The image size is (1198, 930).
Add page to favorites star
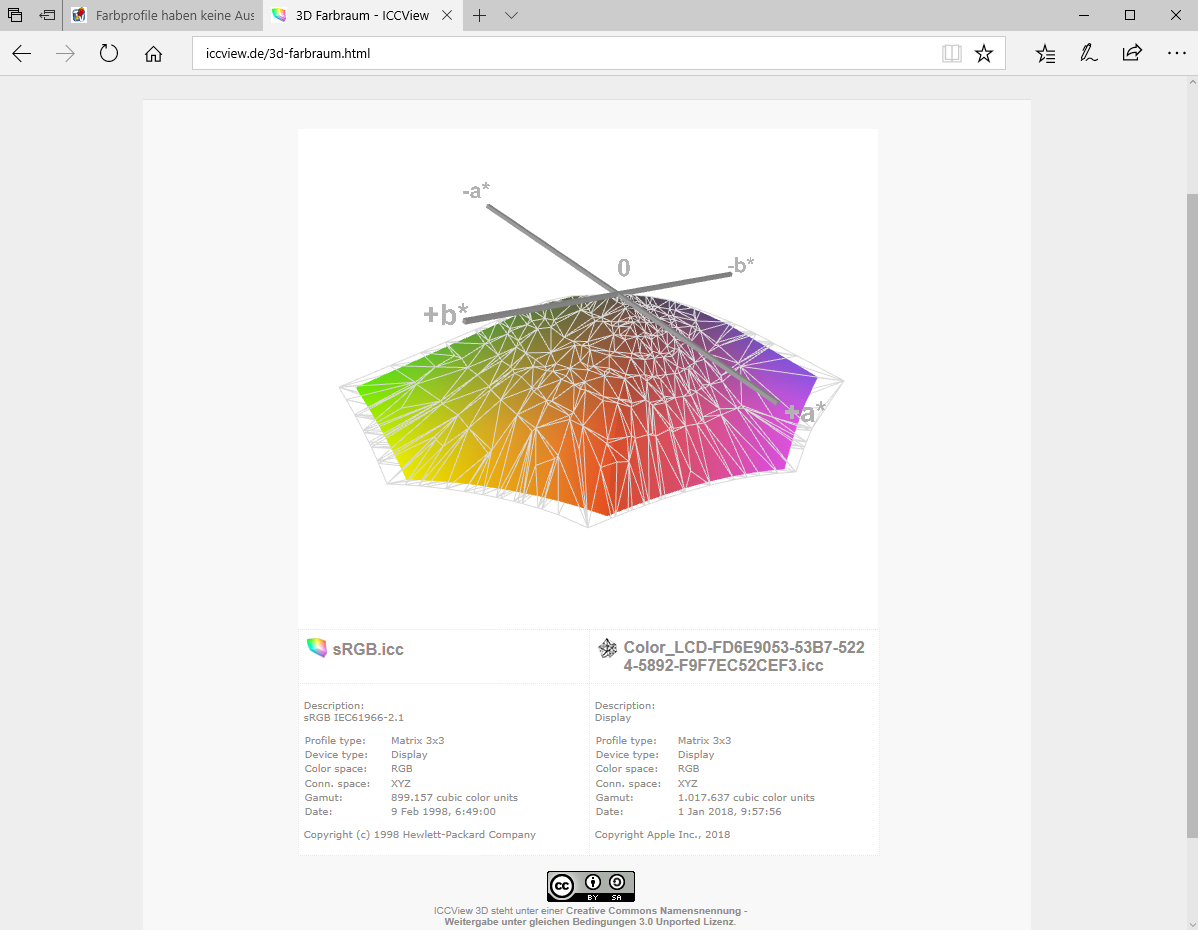(984, 54)
